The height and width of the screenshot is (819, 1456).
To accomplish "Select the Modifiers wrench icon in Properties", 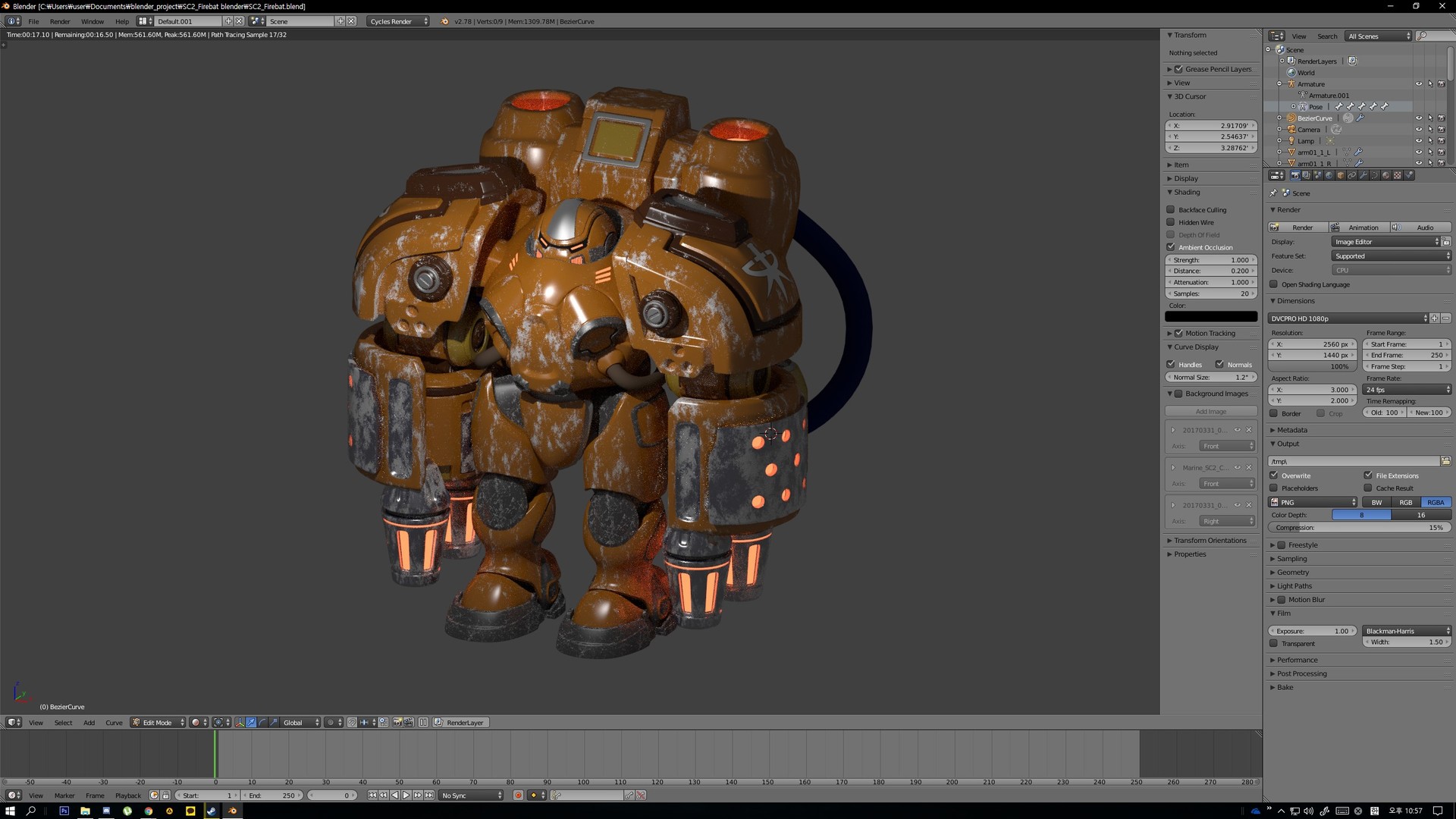I will (x=1363, y=175).
